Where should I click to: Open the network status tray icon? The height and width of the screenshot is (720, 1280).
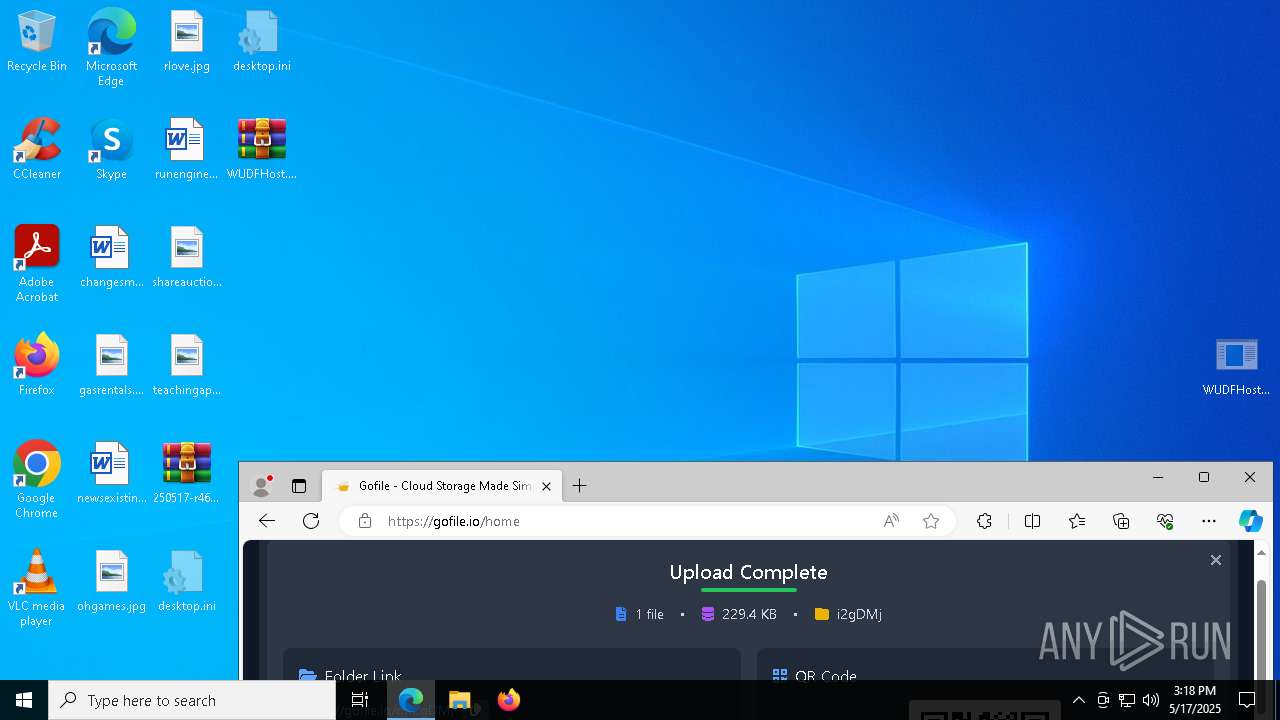1127,700
